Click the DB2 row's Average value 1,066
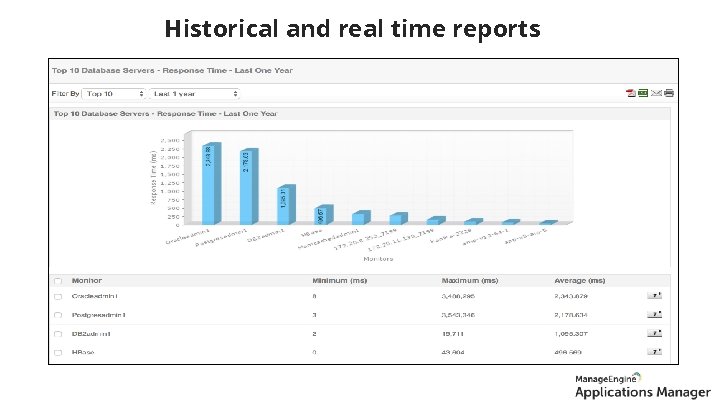 pos(571,334)
